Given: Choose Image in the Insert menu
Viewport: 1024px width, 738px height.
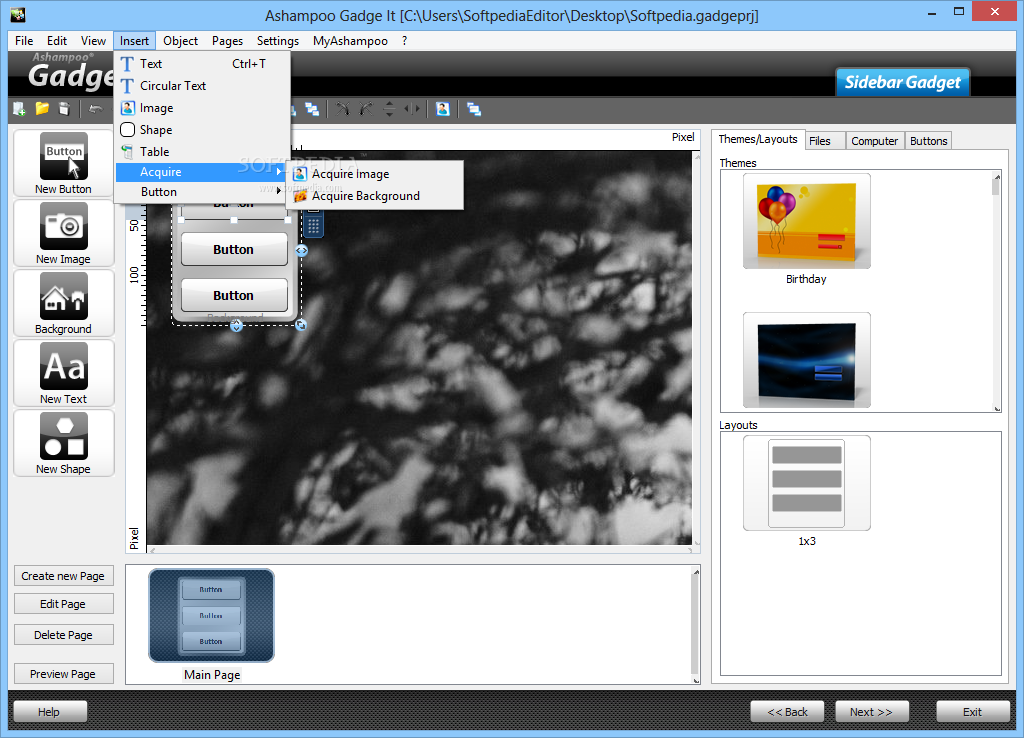Looking at the screenshot, I should (202, 108).
